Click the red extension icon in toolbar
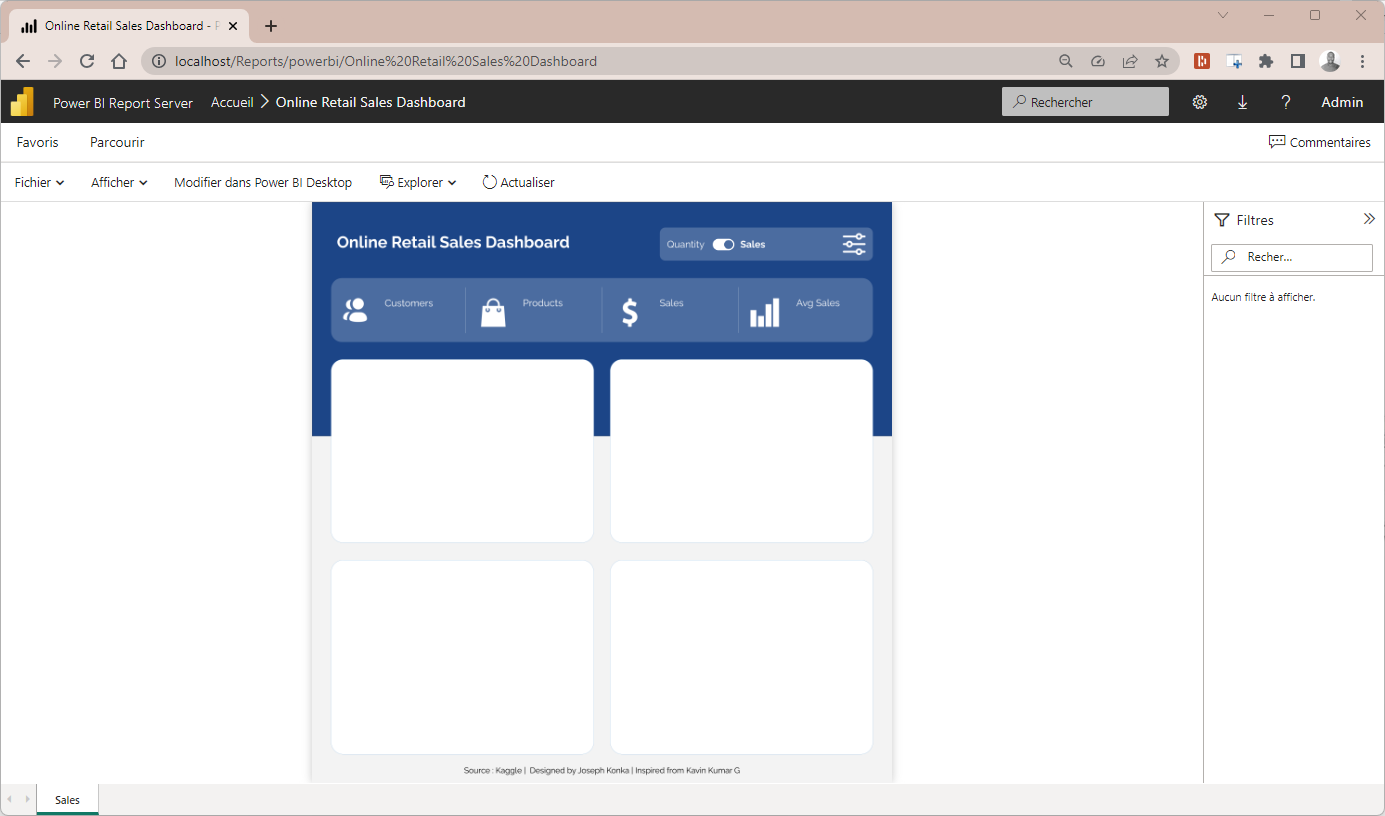This screenshot has height=816, width=1385. (x=1202, y=61)
